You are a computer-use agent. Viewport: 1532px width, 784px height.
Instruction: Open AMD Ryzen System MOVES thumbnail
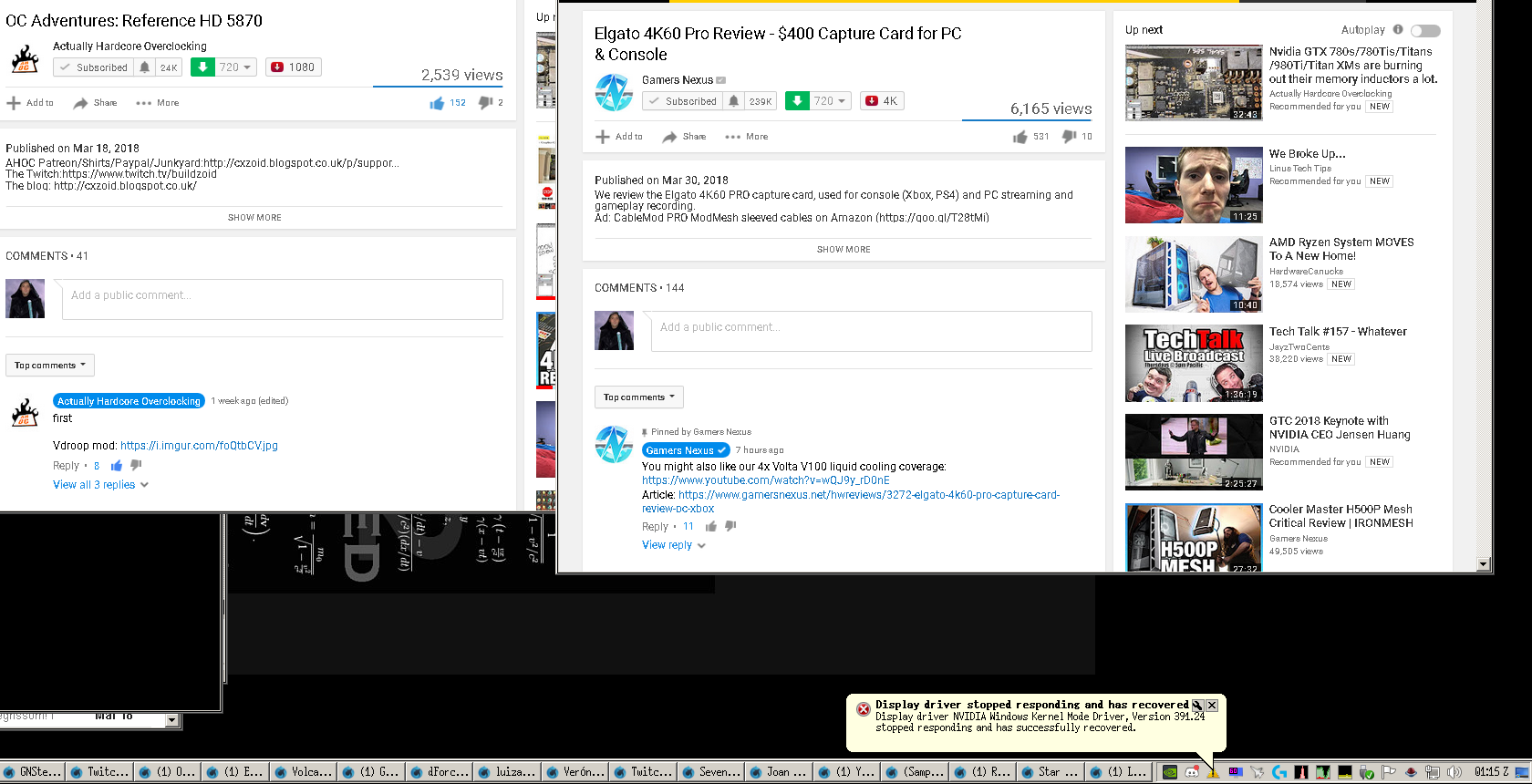1194,273
